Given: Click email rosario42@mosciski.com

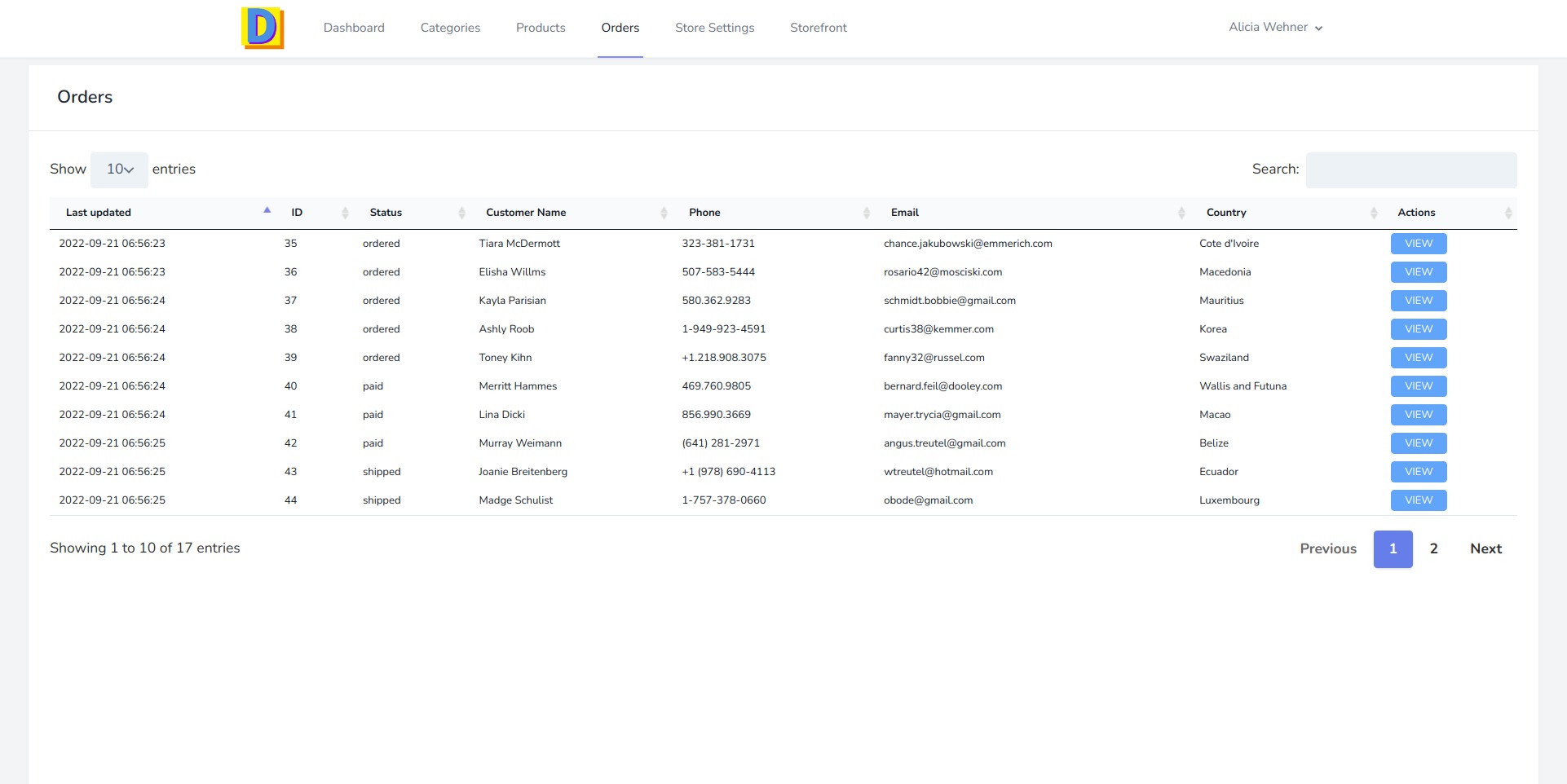Looking at the screenshot, I should click(x=942, y=272).
